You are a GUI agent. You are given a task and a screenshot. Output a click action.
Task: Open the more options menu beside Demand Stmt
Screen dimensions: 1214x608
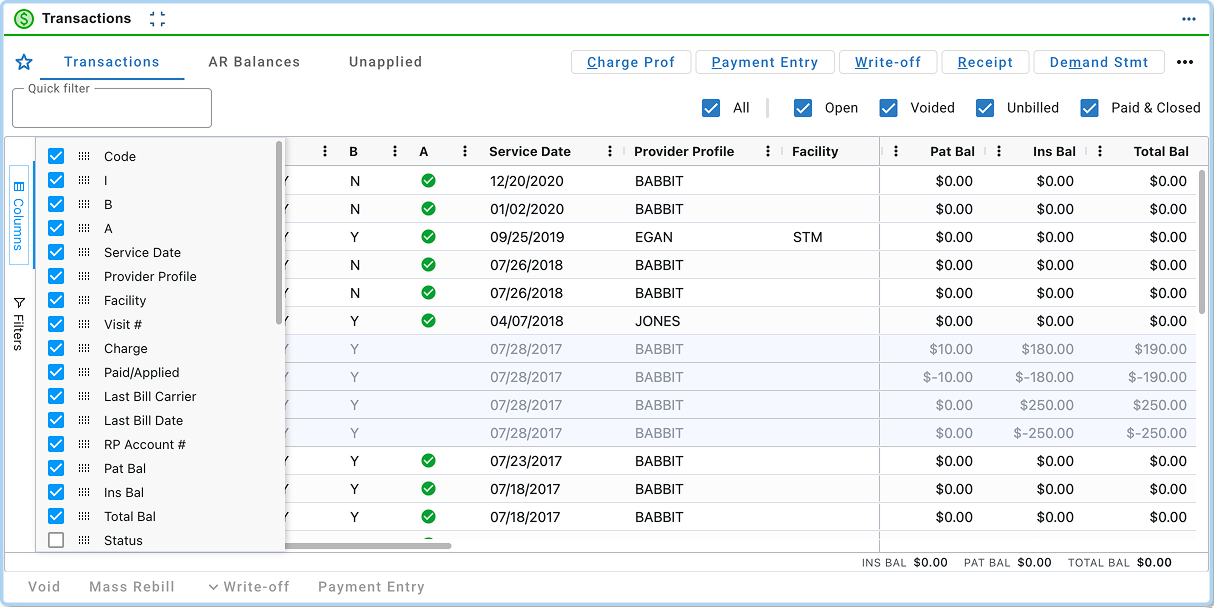(1185, 62)
